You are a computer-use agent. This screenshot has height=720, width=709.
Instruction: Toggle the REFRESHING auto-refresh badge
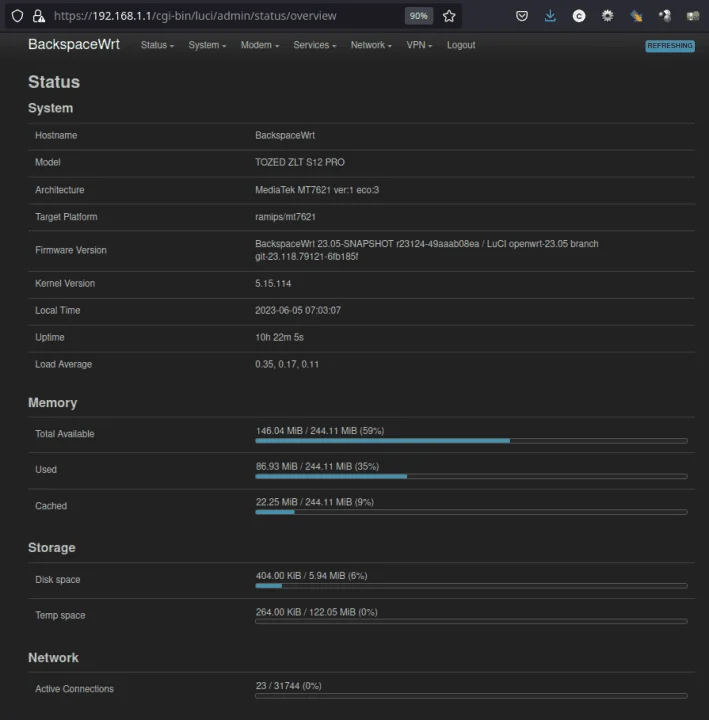[x=670, y=45]
